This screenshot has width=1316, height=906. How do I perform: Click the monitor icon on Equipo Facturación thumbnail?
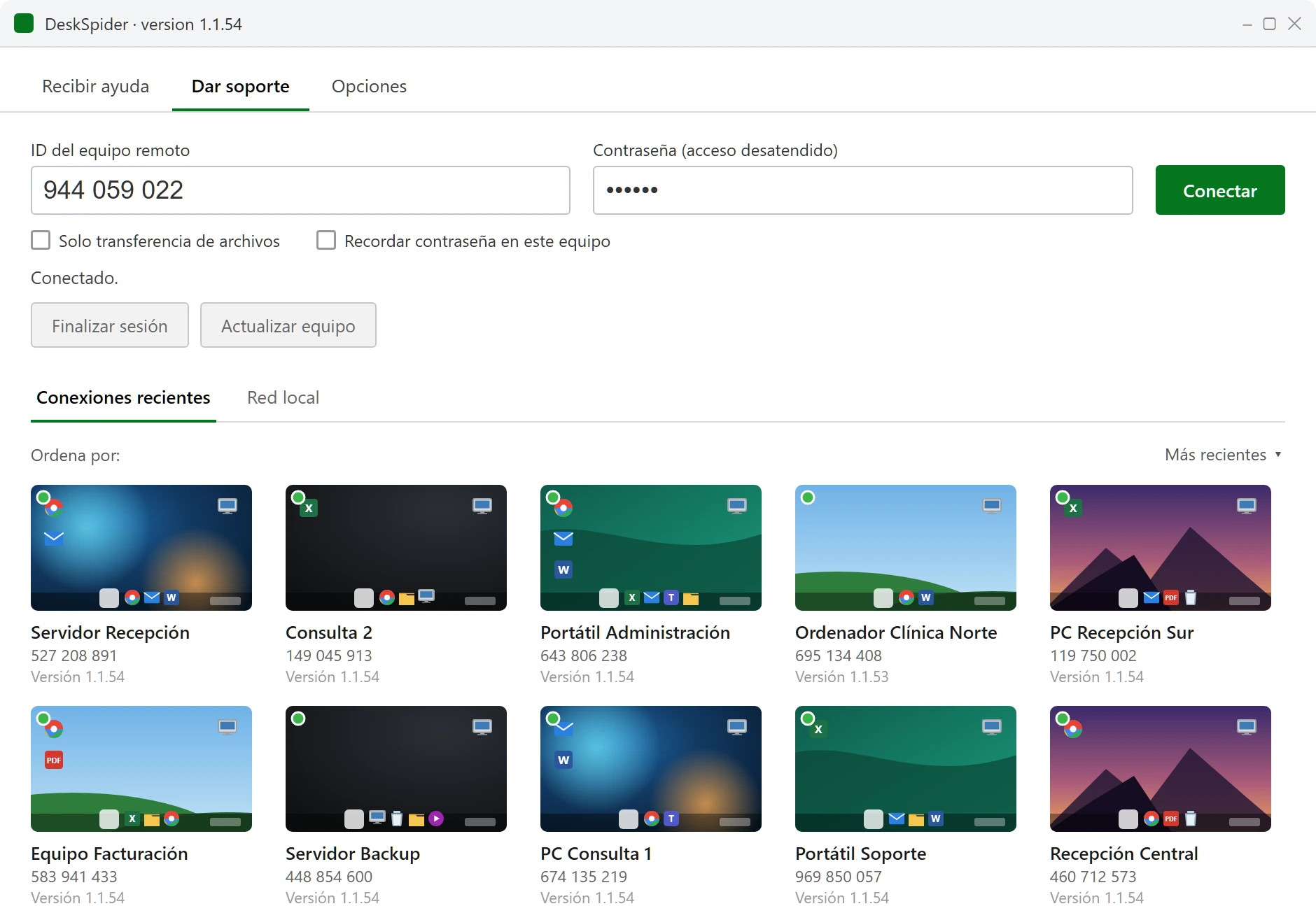click(x=227, y=727)
